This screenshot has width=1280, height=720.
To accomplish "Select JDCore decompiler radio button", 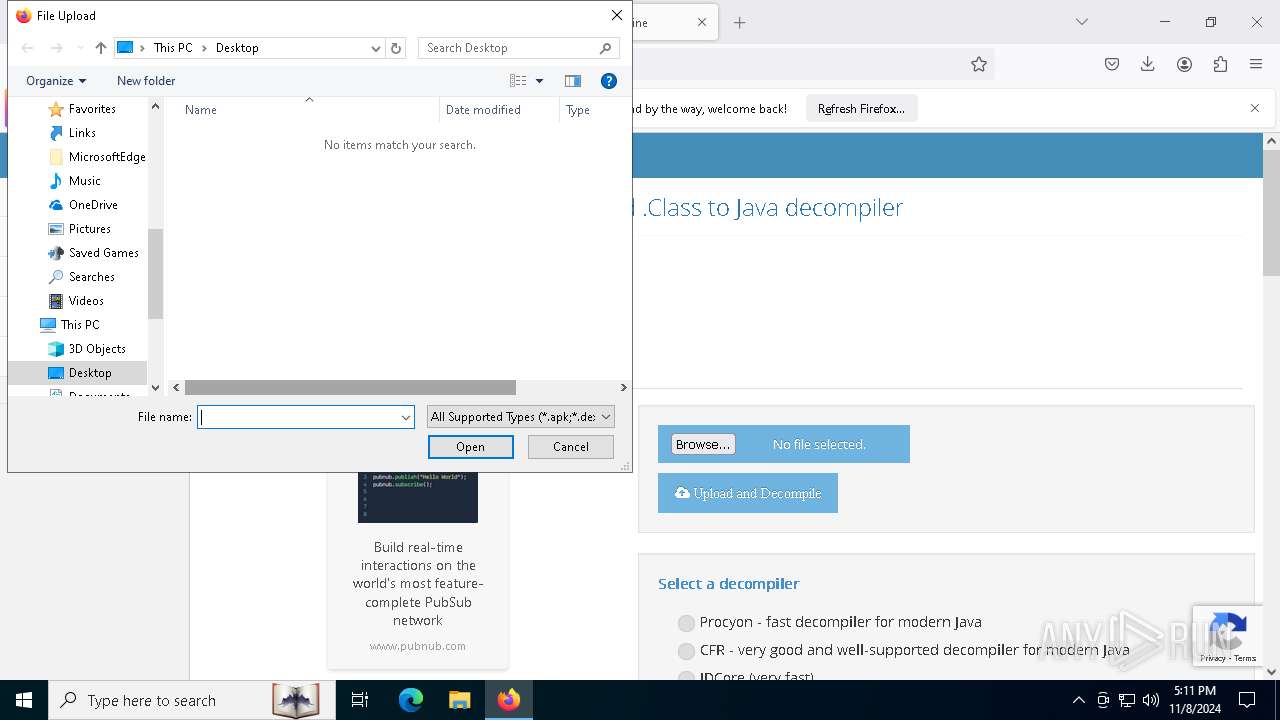I will pos(686,677).
